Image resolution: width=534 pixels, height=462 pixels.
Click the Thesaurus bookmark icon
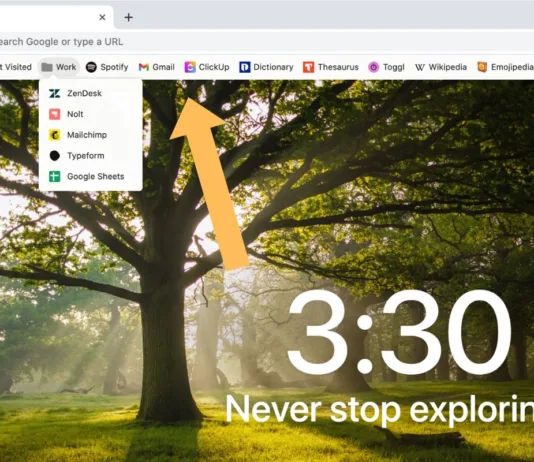(x=309, y=67)
